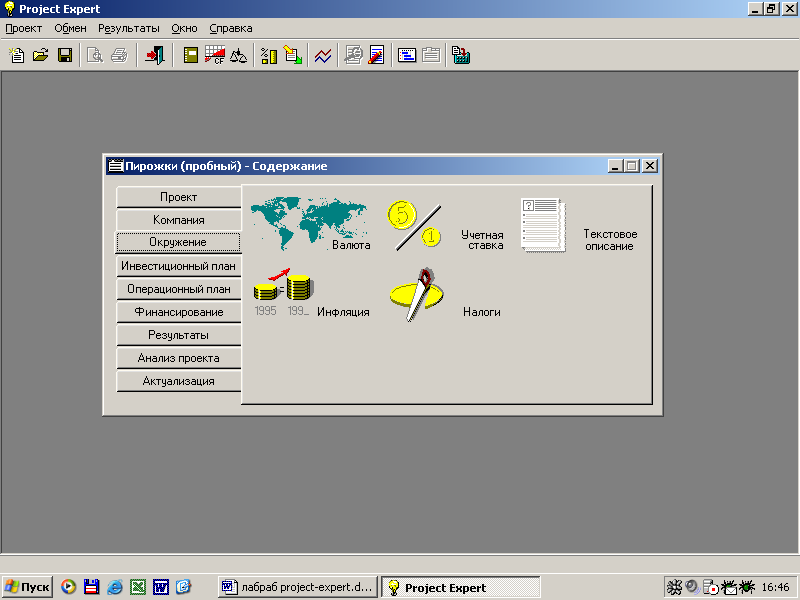Open the line chart graph icon
The width and height of the screenshot is (800, 600).
pos(323,55)
